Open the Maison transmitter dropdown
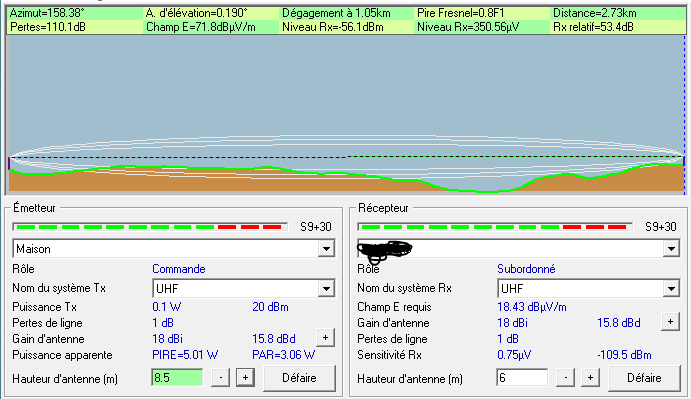The height and width of the screenshot is (399, 691). [326, 249]
